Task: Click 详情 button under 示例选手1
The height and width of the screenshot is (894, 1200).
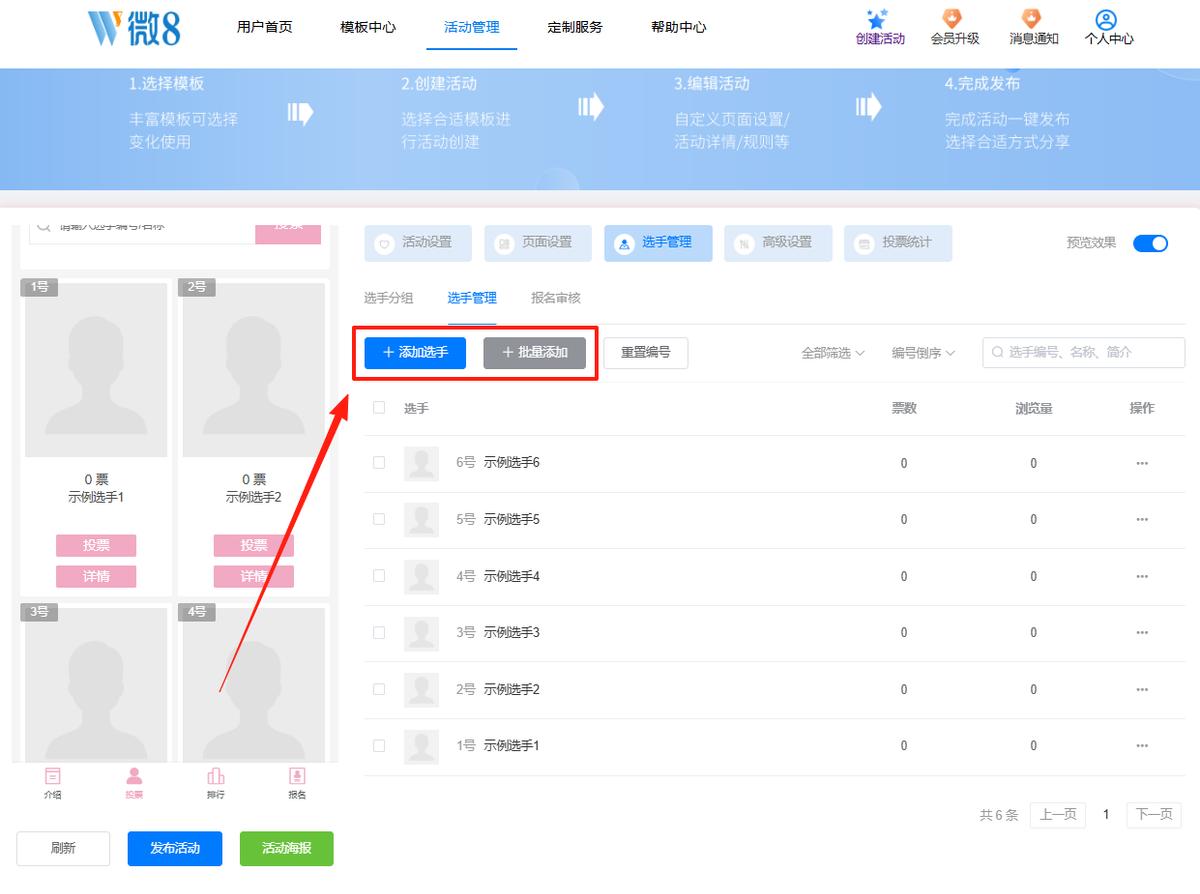Action: [96, 577]
